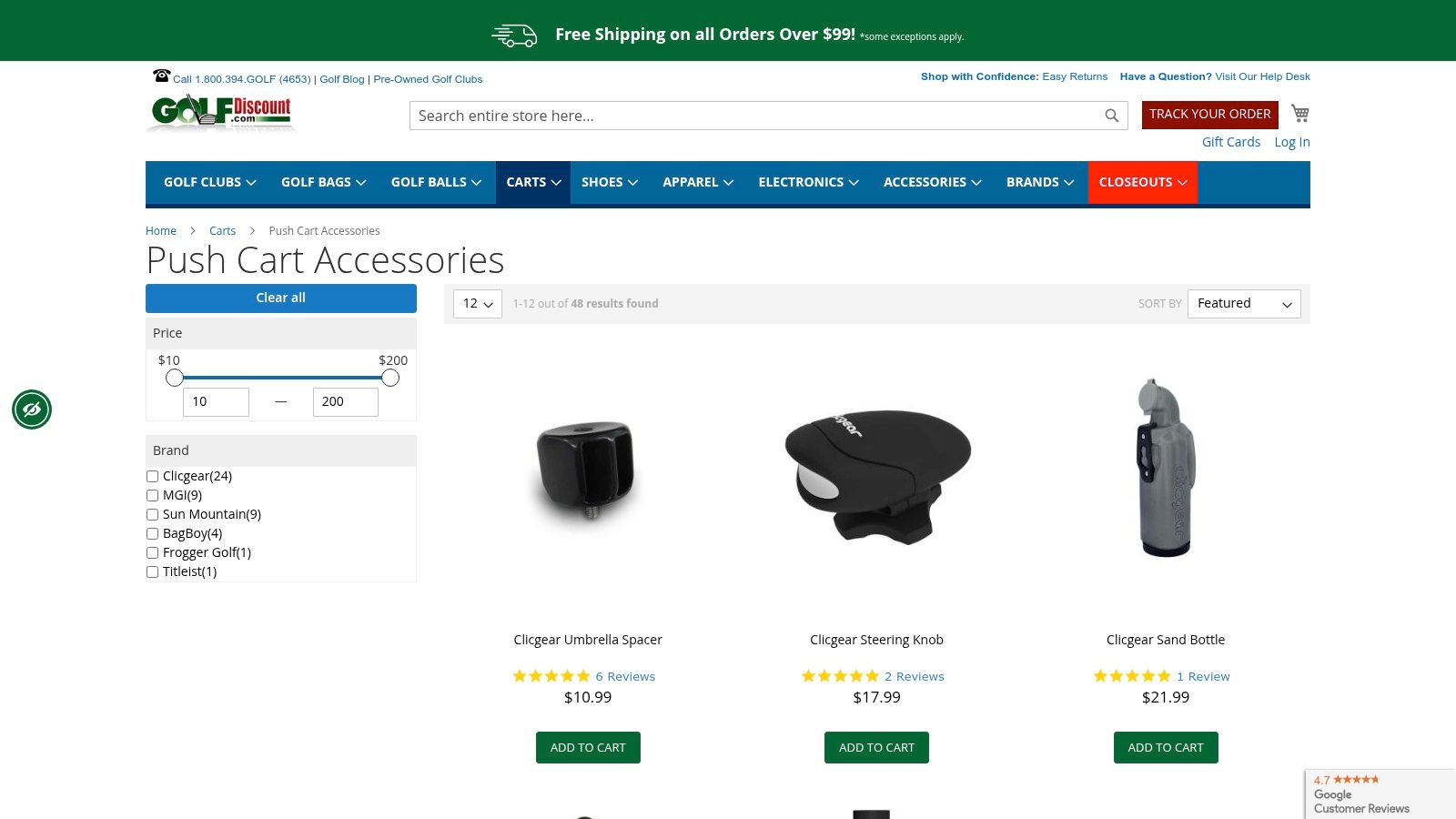Open the 12 results-per-page dropdown

pos(477,304)
